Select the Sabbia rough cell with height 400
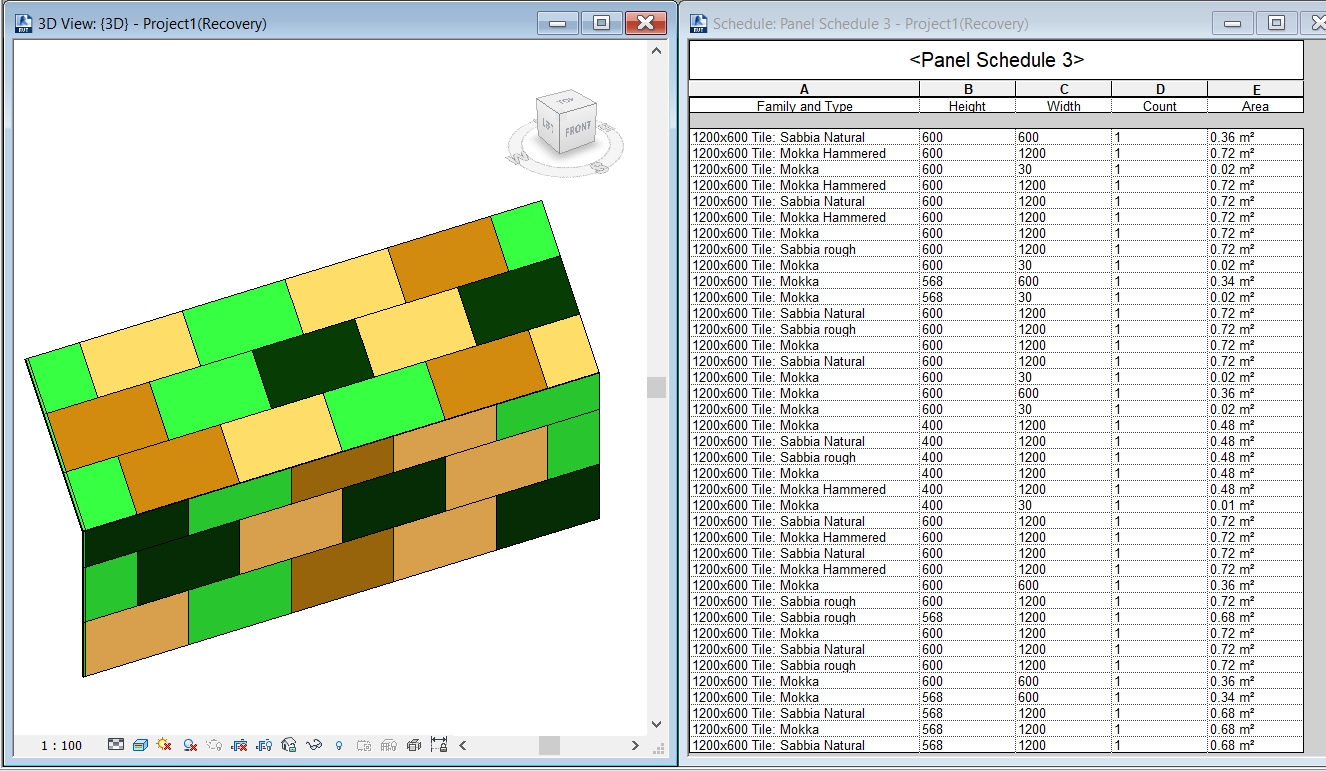1326x771 pixels. (804, 457)
